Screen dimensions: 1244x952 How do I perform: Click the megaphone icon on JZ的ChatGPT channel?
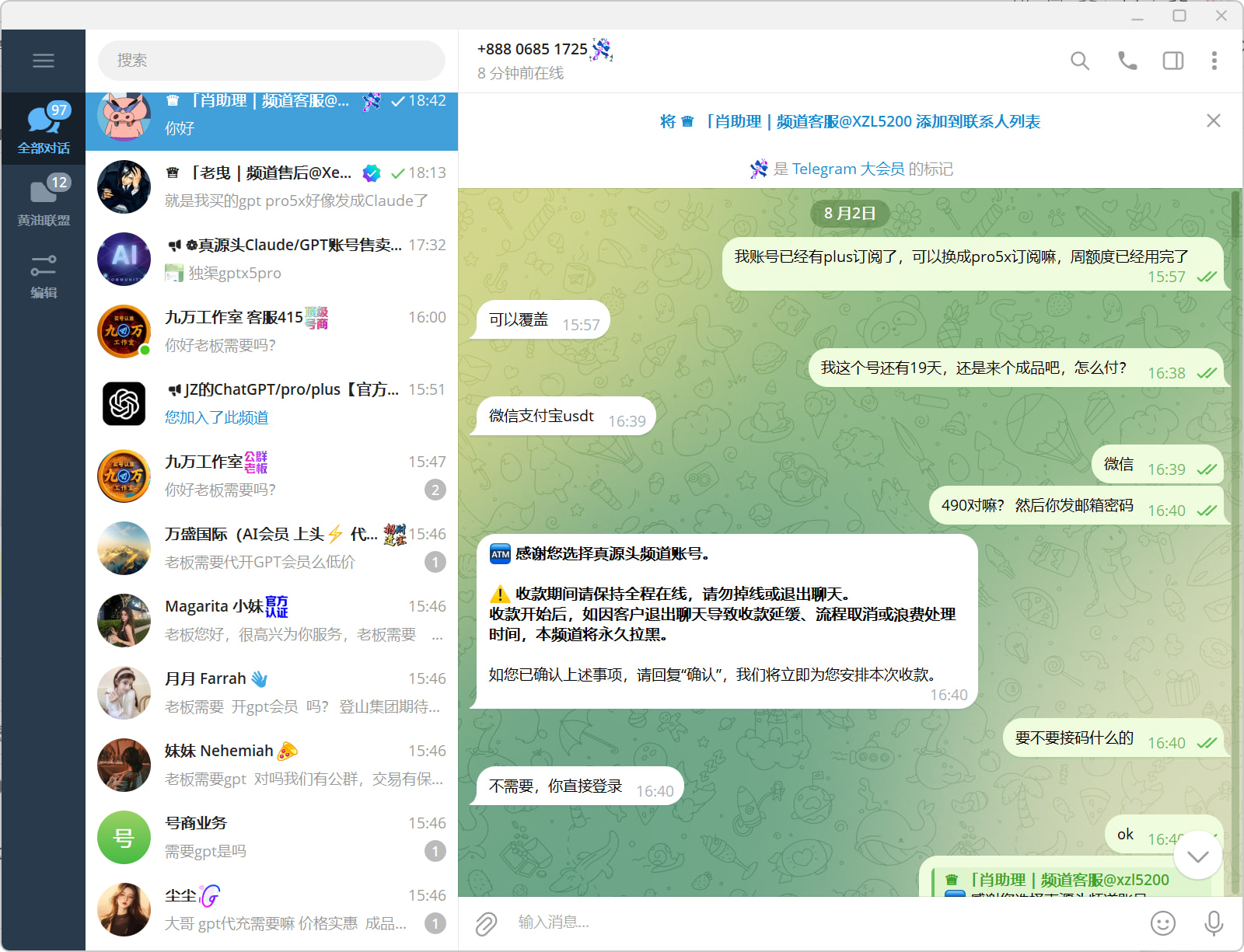174,389
